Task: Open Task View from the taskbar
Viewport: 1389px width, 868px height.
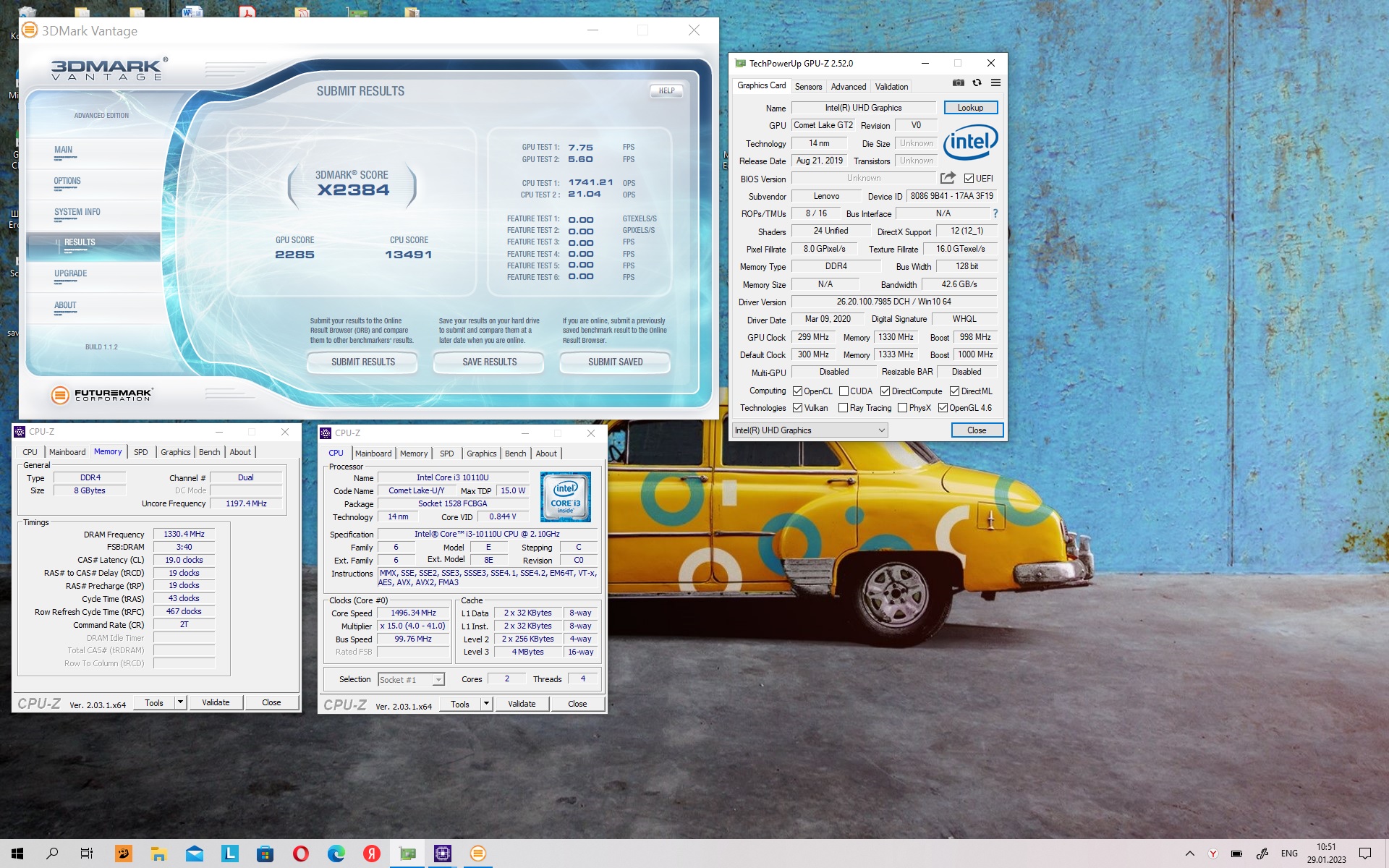Action: pos(87,854)
